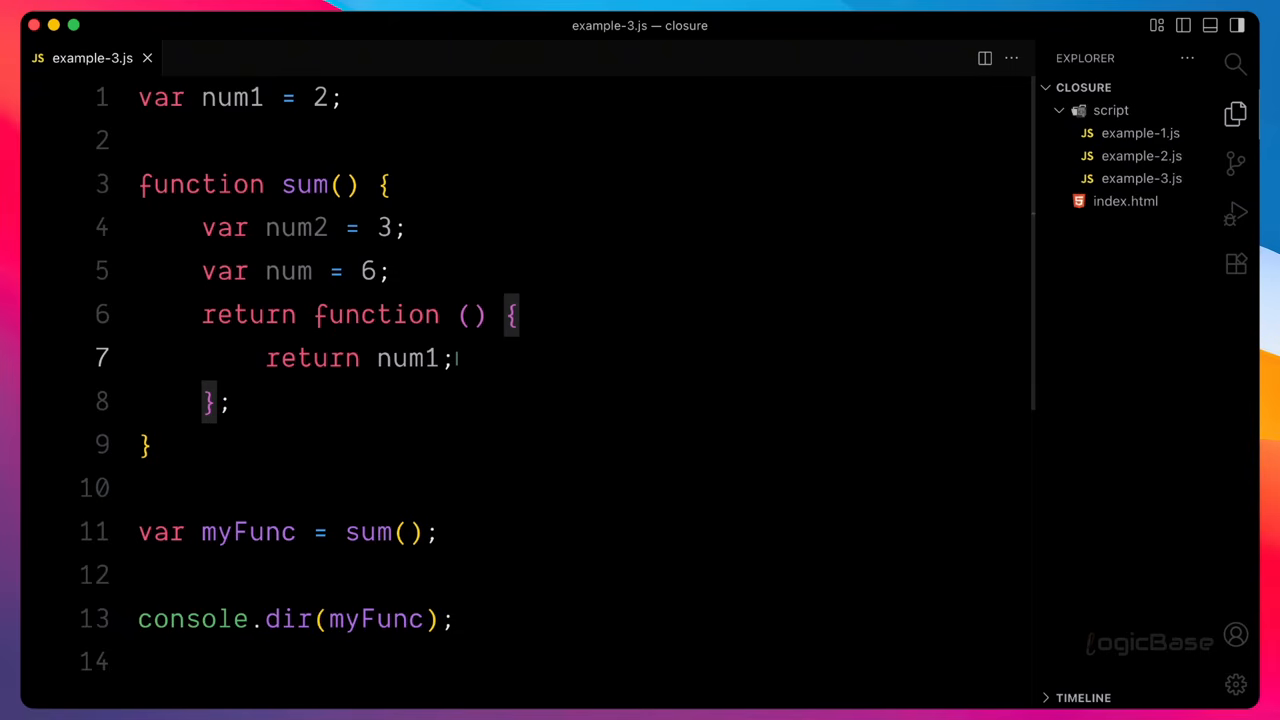The image size is (1280, 720).
Task: Open editor More Actions ellipsis
Action: (1011, 58)
